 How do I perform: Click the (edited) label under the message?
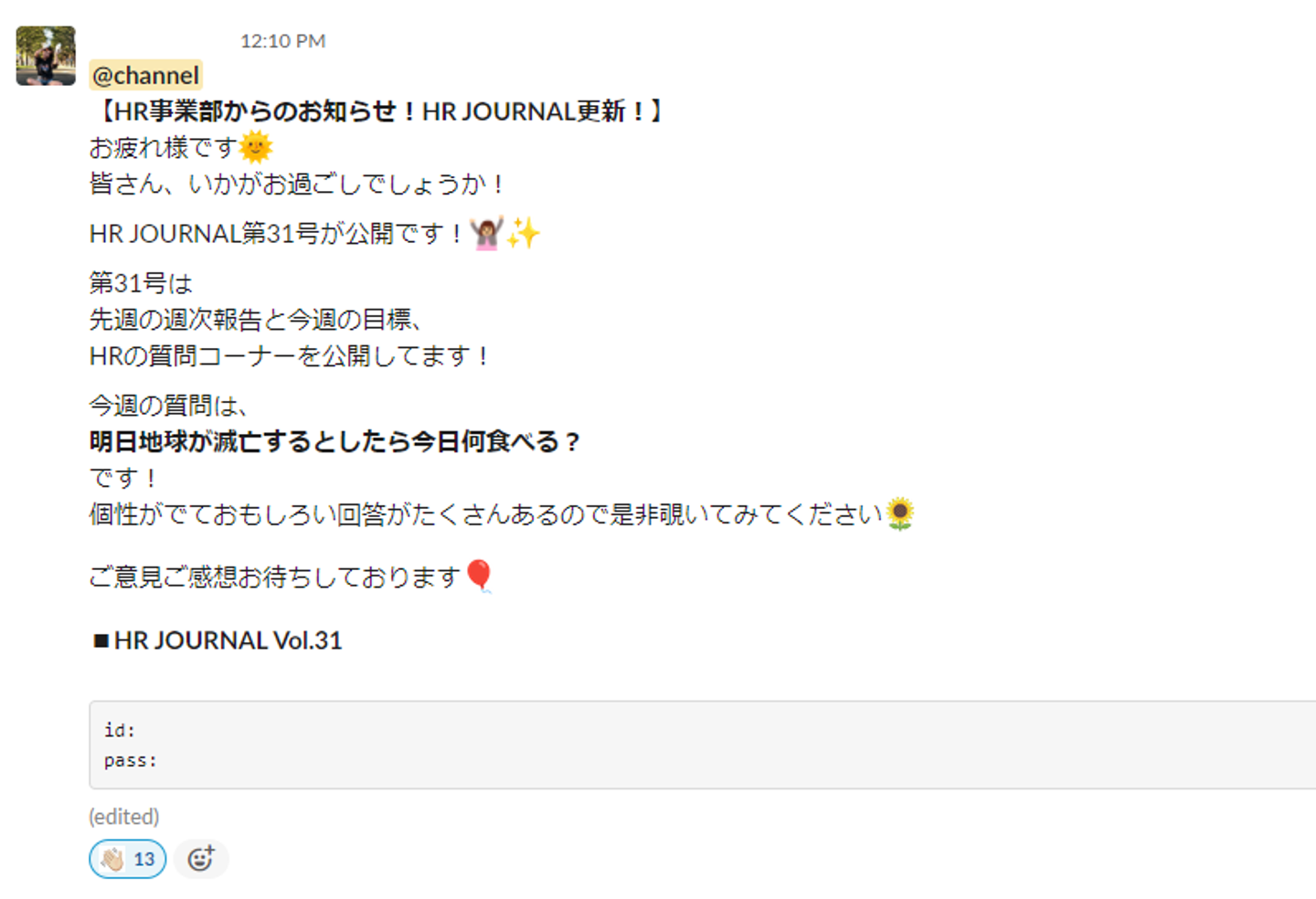click(124, 816)
